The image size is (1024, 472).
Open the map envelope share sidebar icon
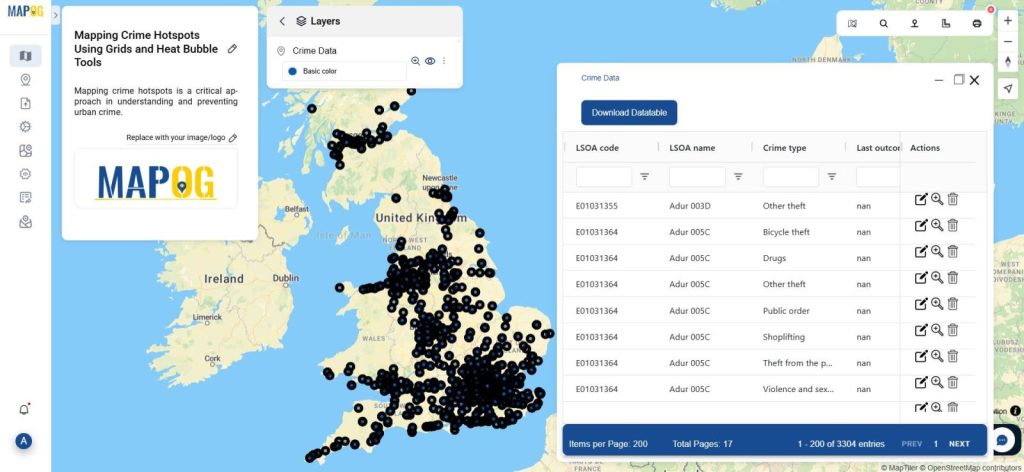coord(25,222)
